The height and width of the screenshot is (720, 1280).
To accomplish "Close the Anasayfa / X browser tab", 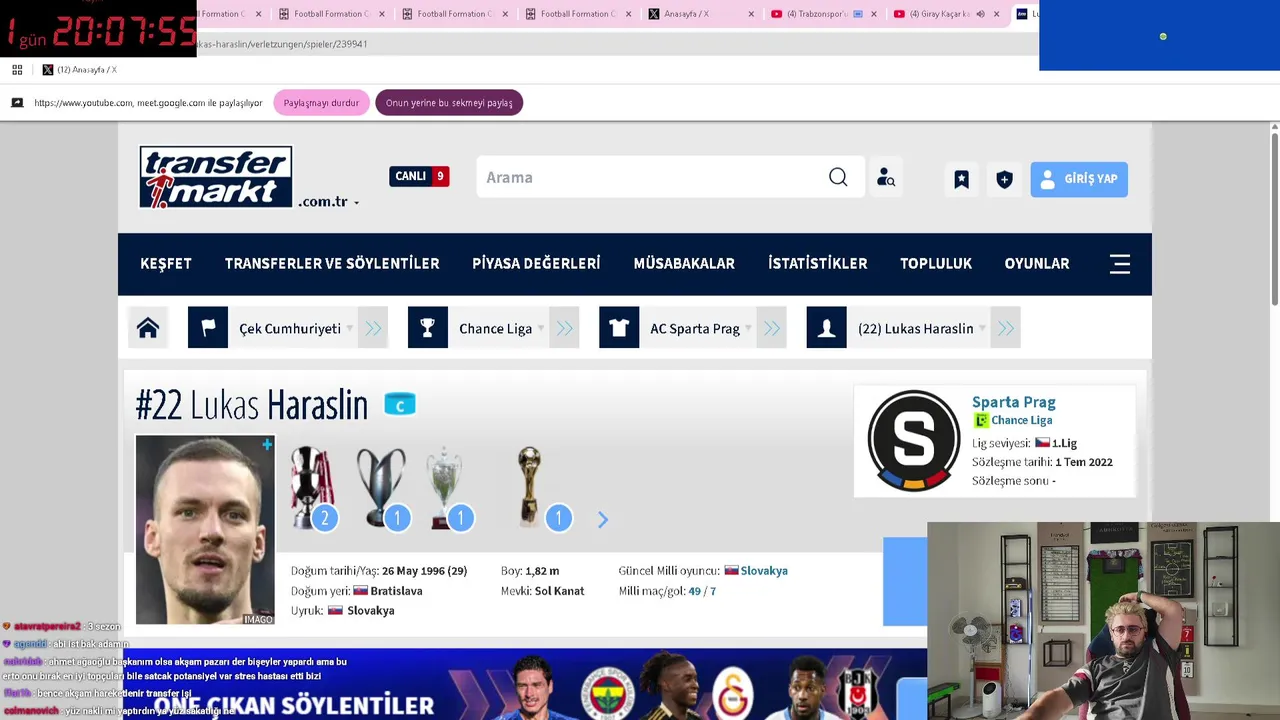I will pyautogui.click(x=751, y=14).
